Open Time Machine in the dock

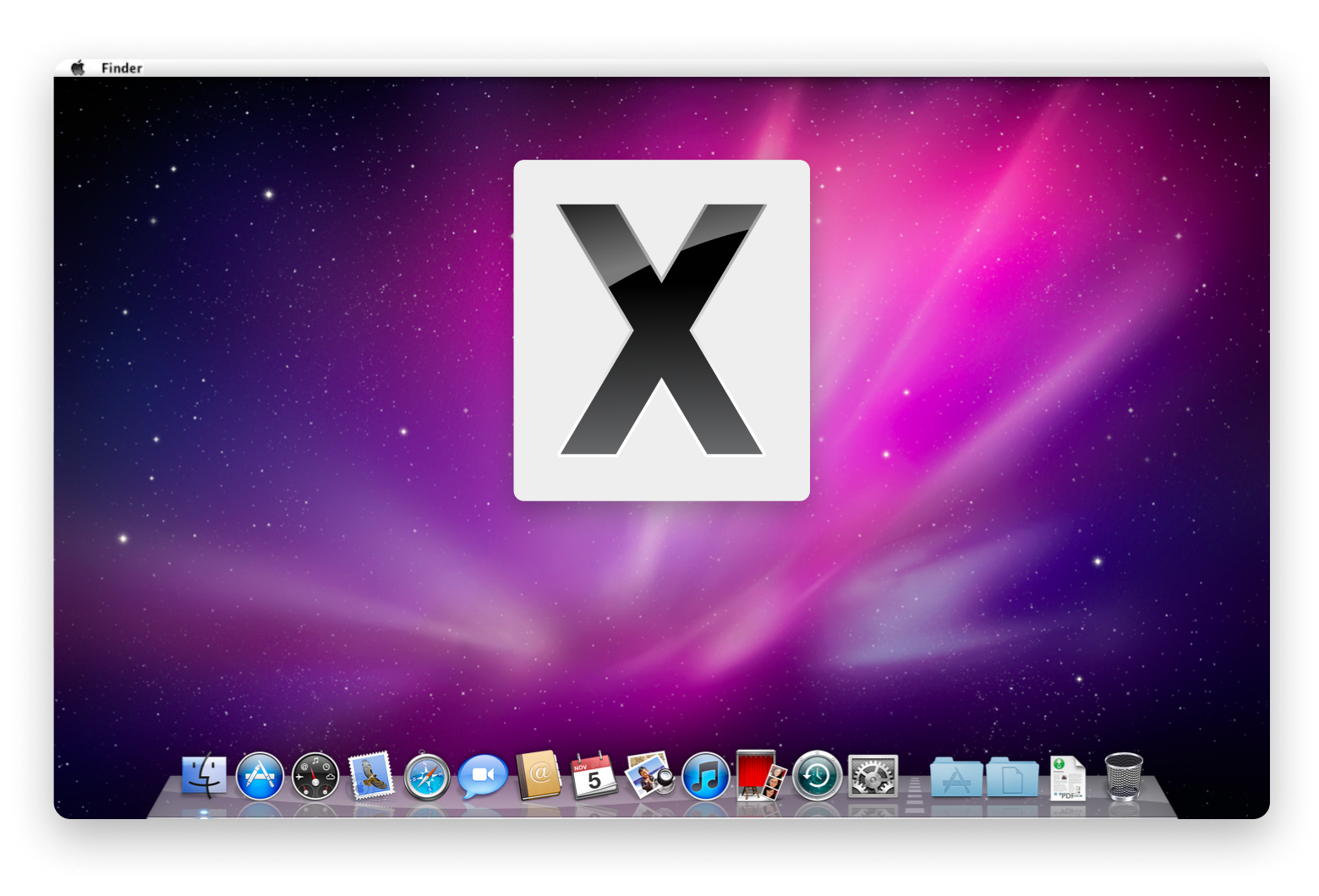[817, 776]
